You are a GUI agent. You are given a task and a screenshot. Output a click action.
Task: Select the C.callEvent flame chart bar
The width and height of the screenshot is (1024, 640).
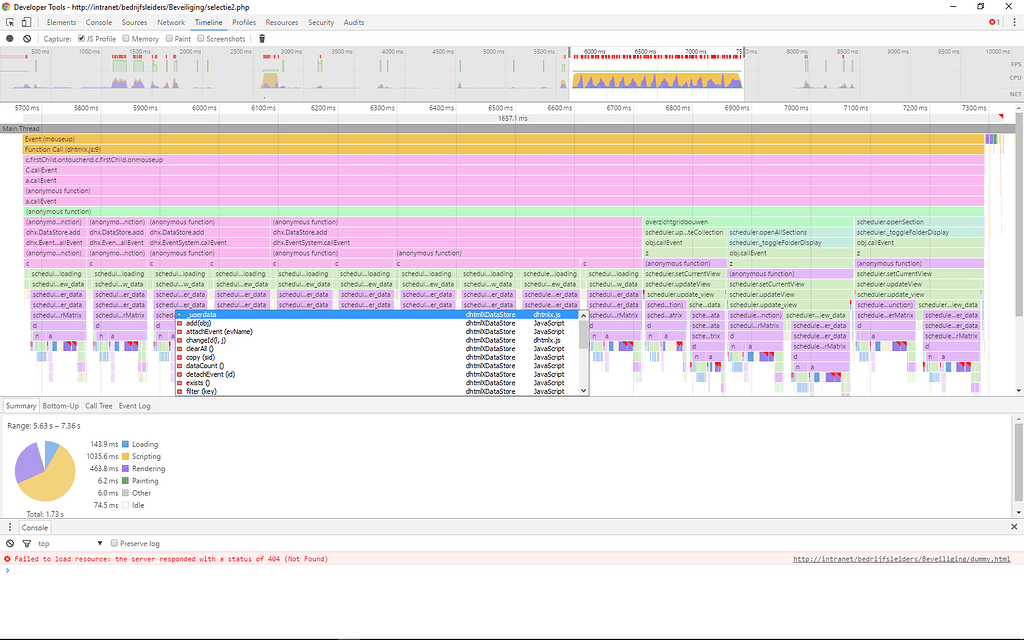(504, 170)
